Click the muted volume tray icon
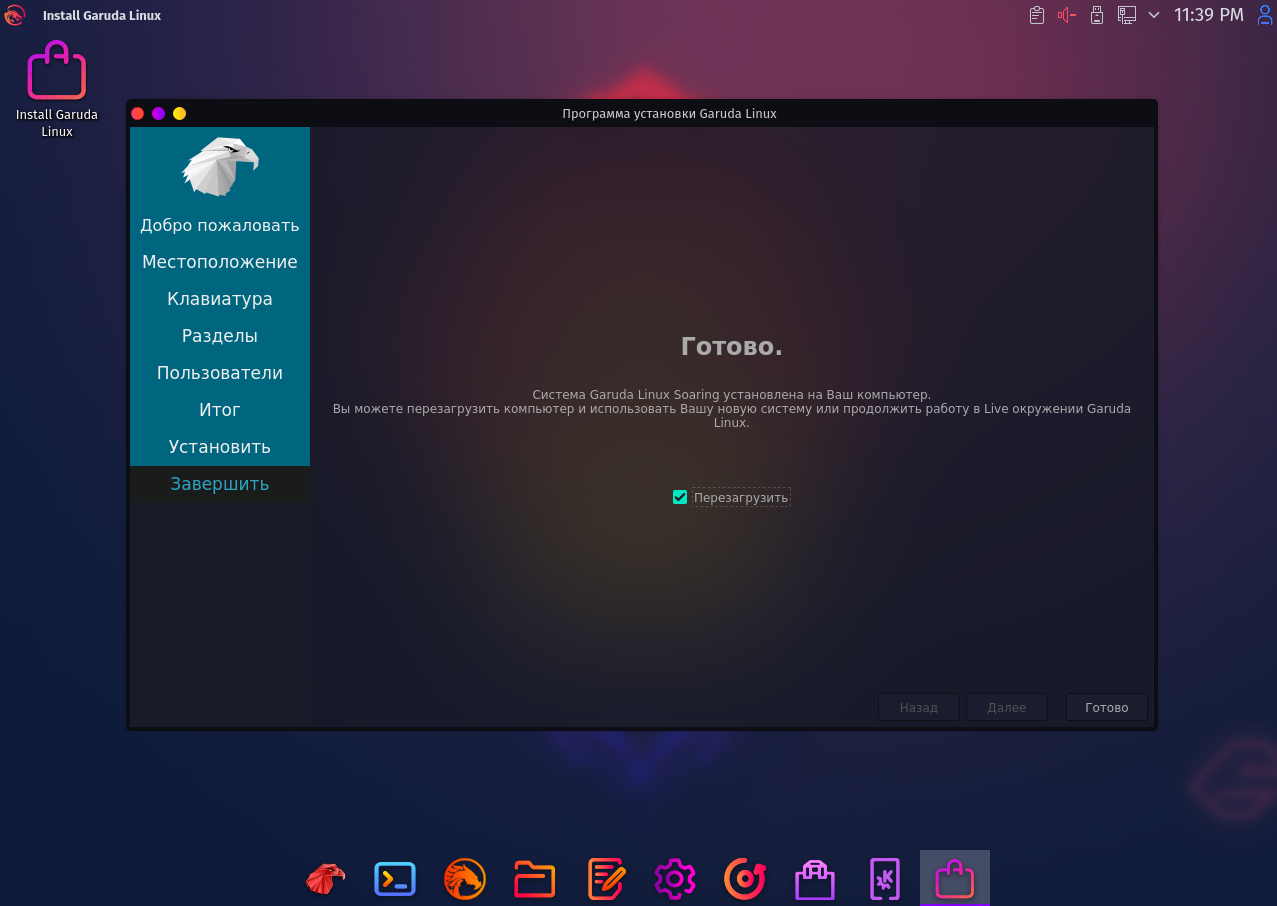This screenshot has height=906, width=1277. [x=1067, y=15]
